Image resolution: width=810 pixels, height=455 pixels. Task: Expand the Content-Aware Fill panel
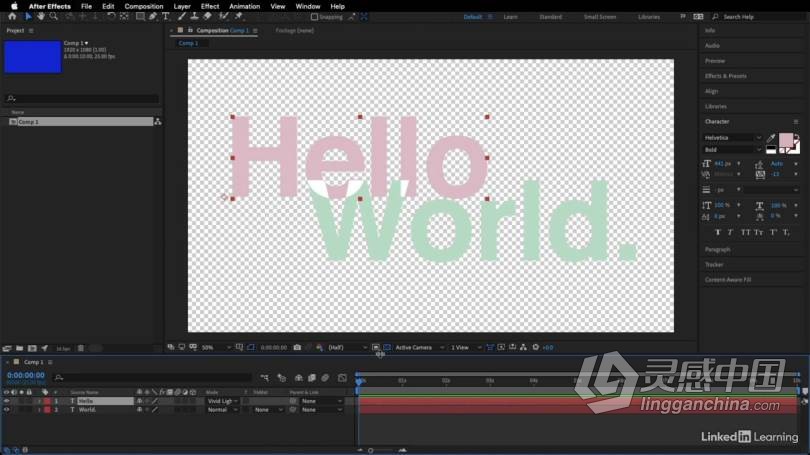(728, 280)
